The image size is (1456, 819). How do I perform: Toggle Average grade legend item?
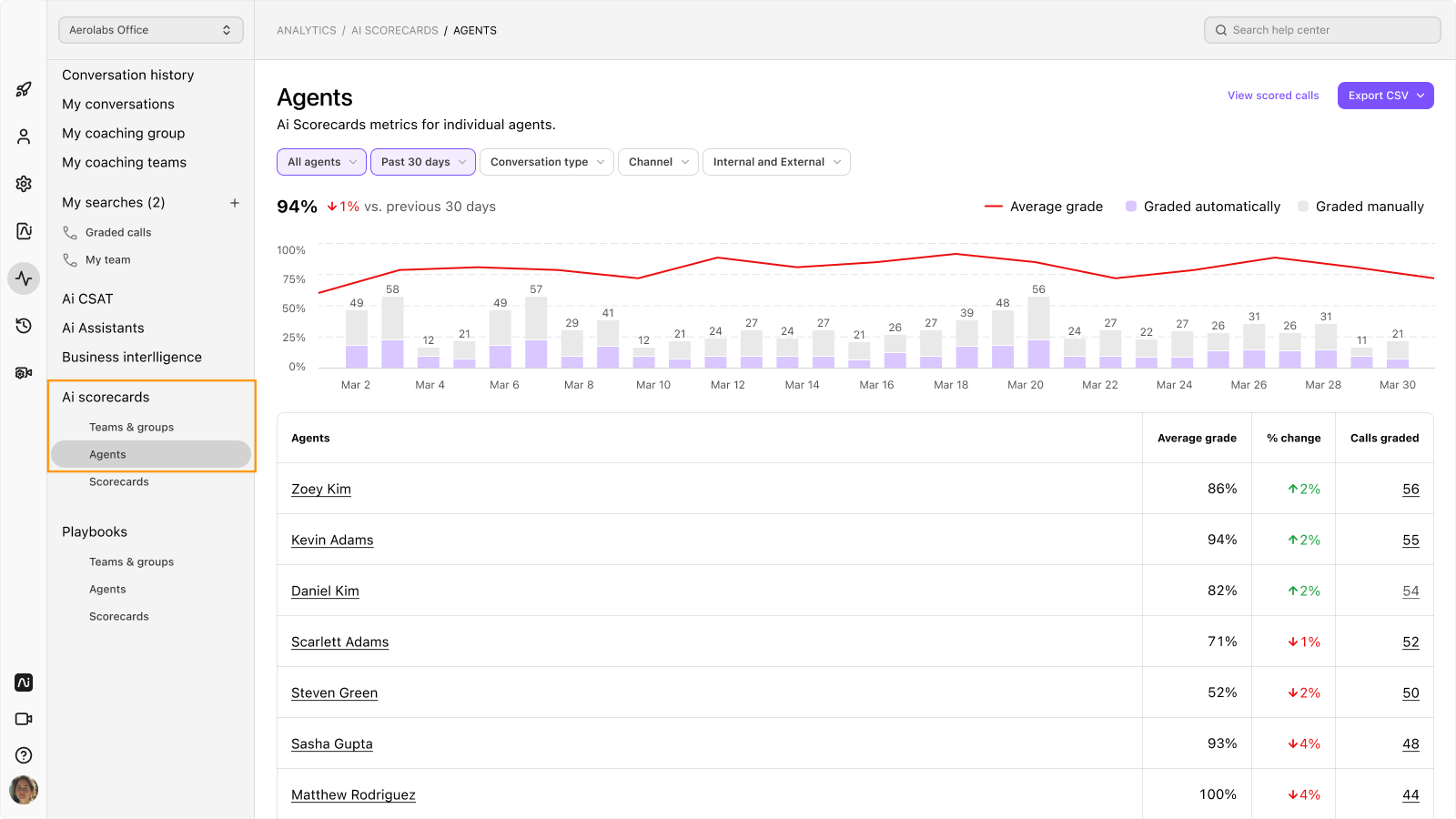pos(1044,207)
